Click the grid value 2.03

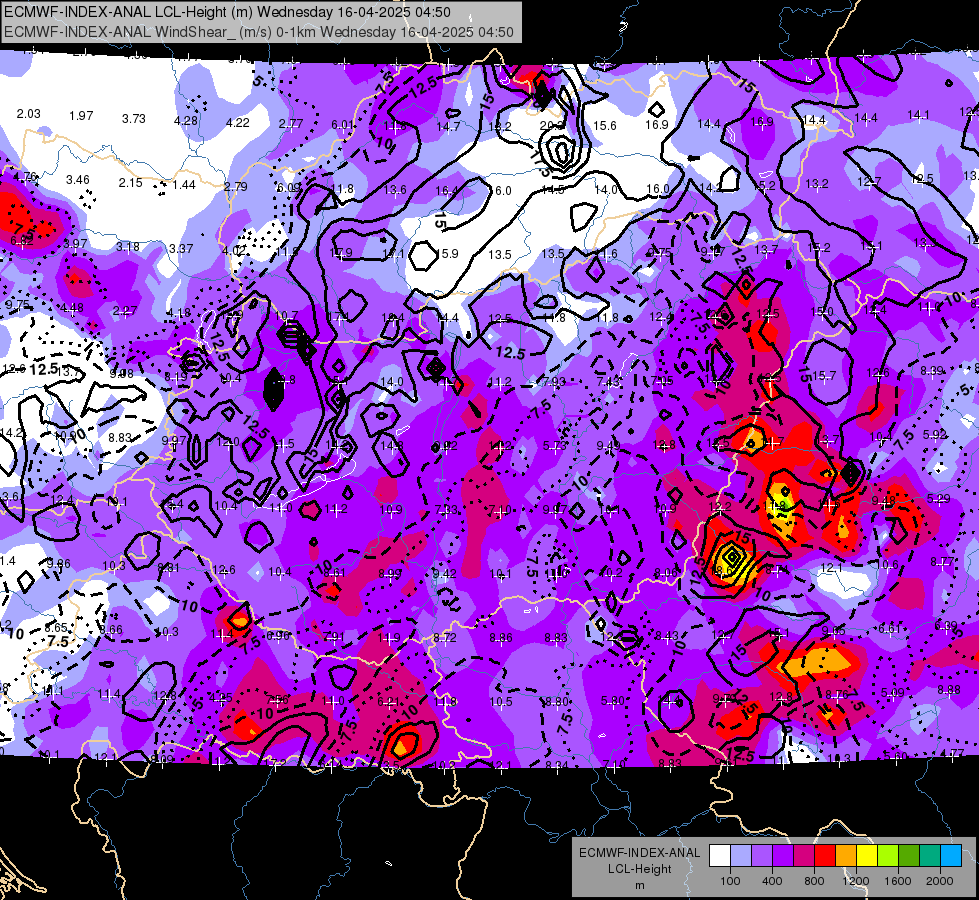[x=29, y=114]
